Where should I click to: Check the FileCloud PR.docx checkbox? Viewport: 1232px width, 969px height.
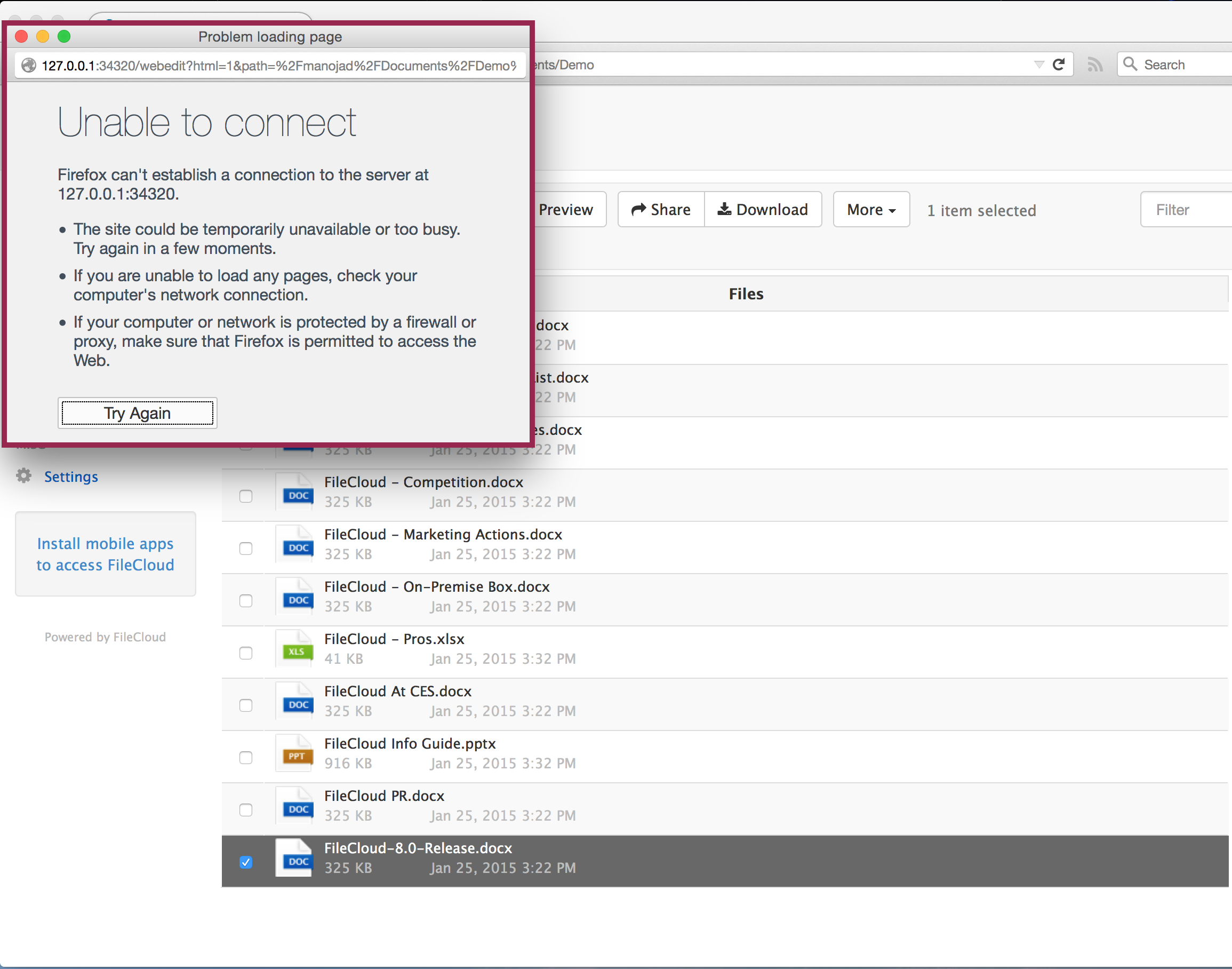click(x=245, y=809)
